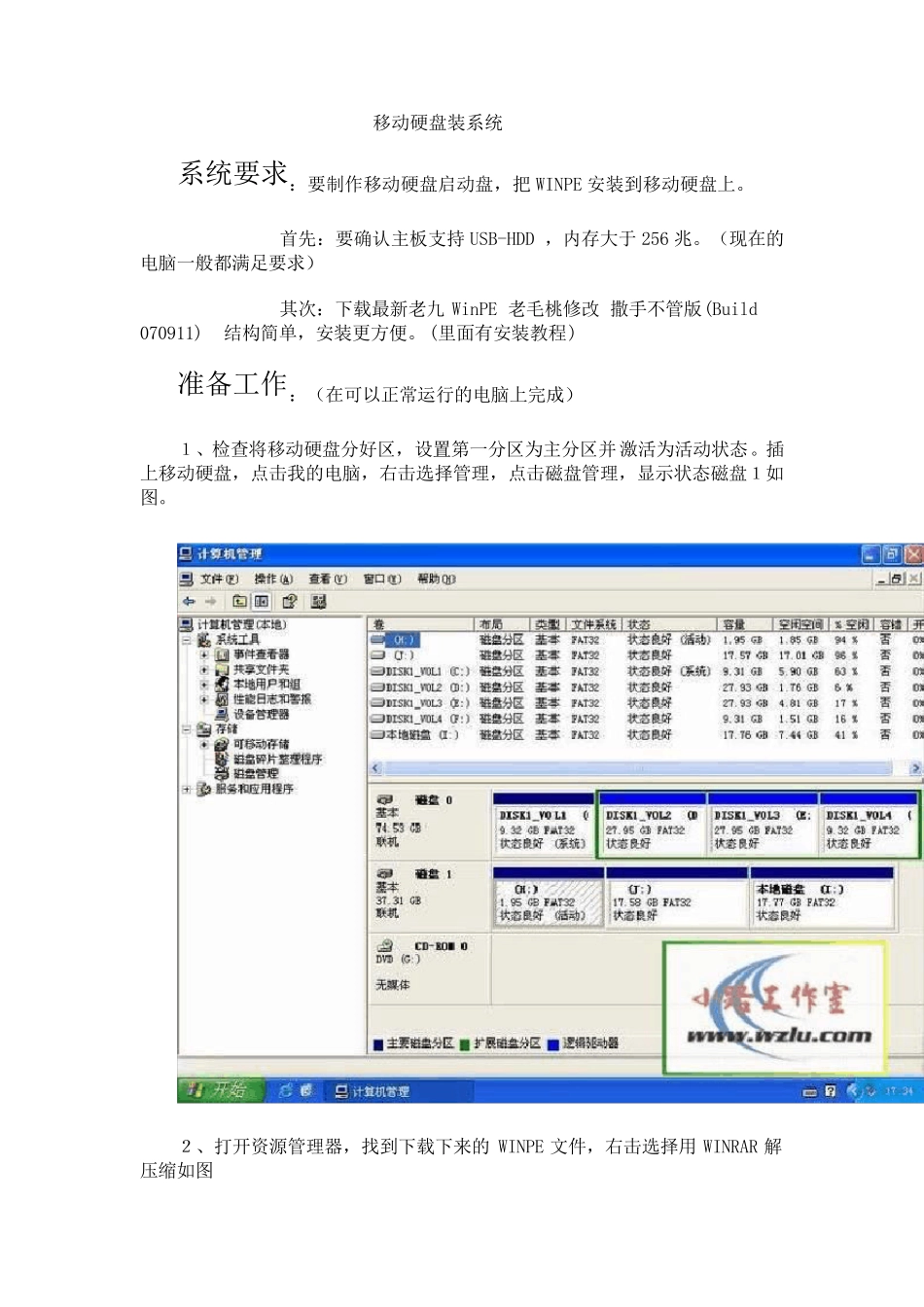The width and height of the screenshot is (924, 1307).
Task: Collapse the 系统工具 tree node
Action: [x=186, y=640]
